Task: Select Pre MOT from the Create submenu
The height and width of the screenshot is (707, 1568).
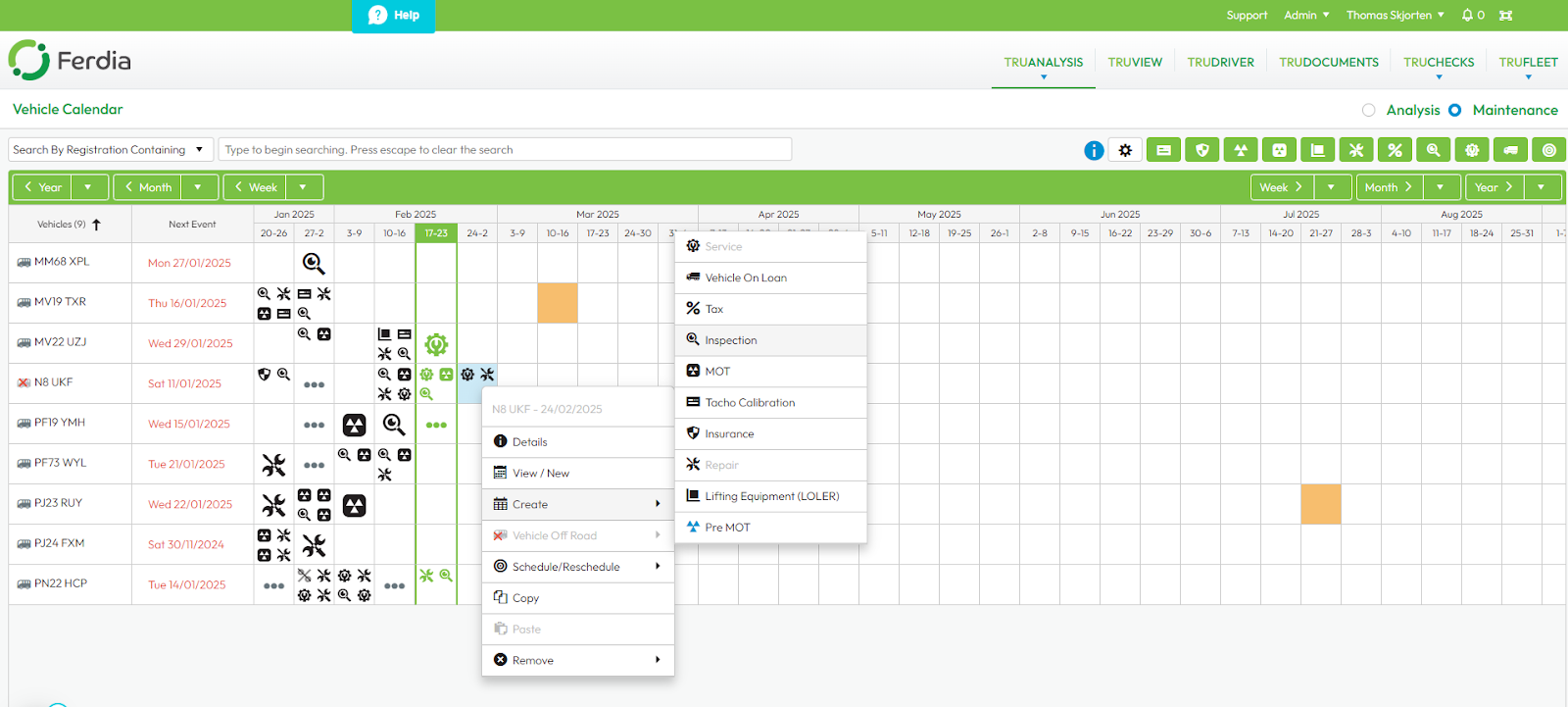Action: click(x=771, y=528)
